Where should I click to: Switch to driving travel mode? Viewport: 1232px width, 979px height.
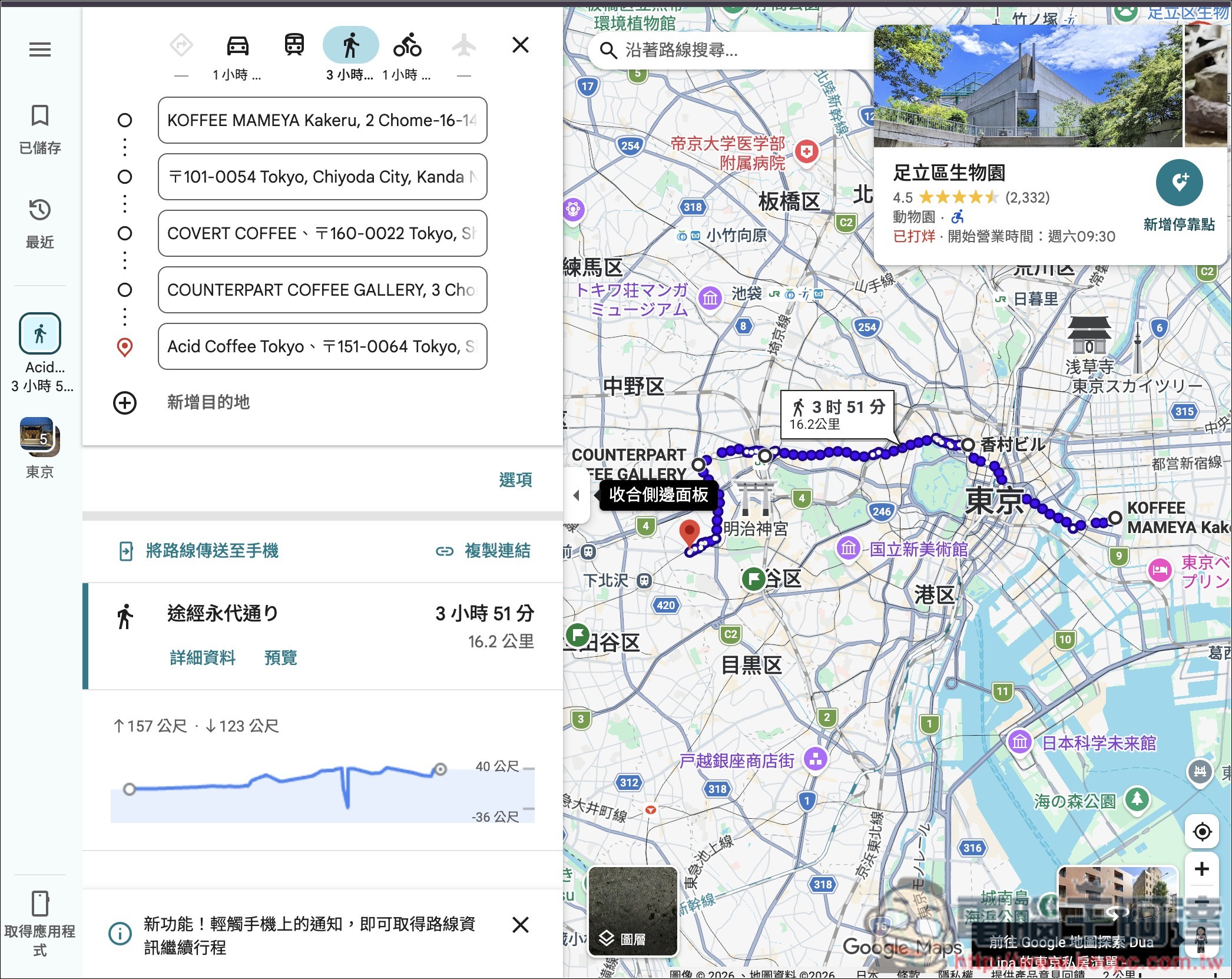pyautogui.click(x=238, y=45)
